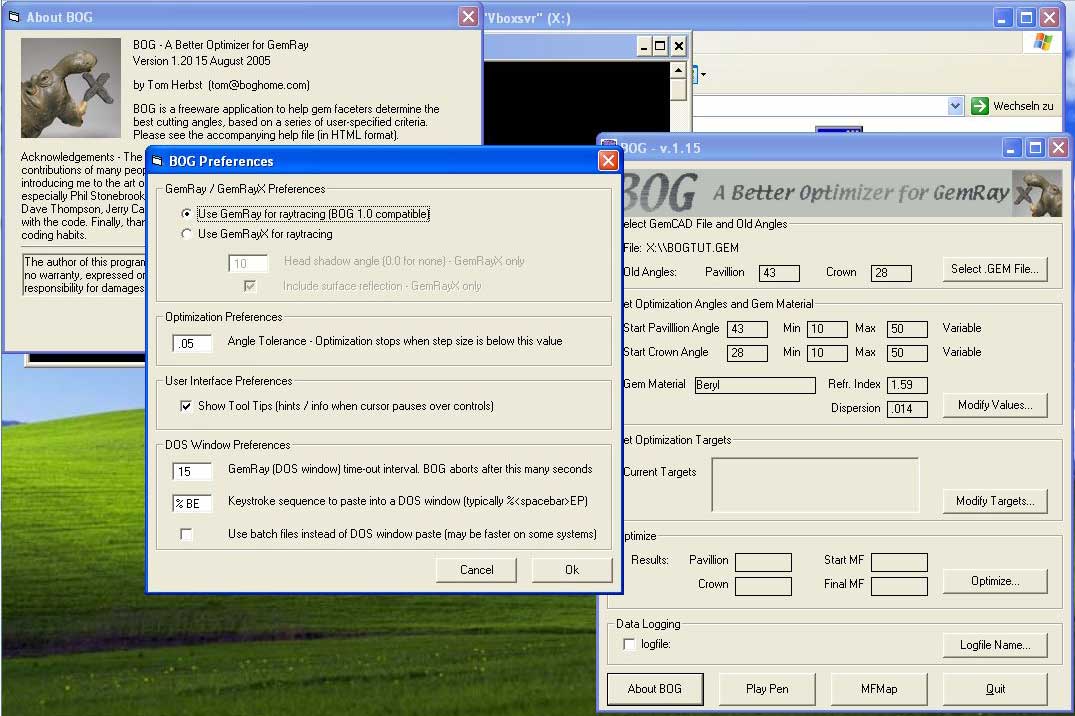Viewport: 1075px width, 716px height.
Task: Click the Final MF output field
Action: coord(899,586)
